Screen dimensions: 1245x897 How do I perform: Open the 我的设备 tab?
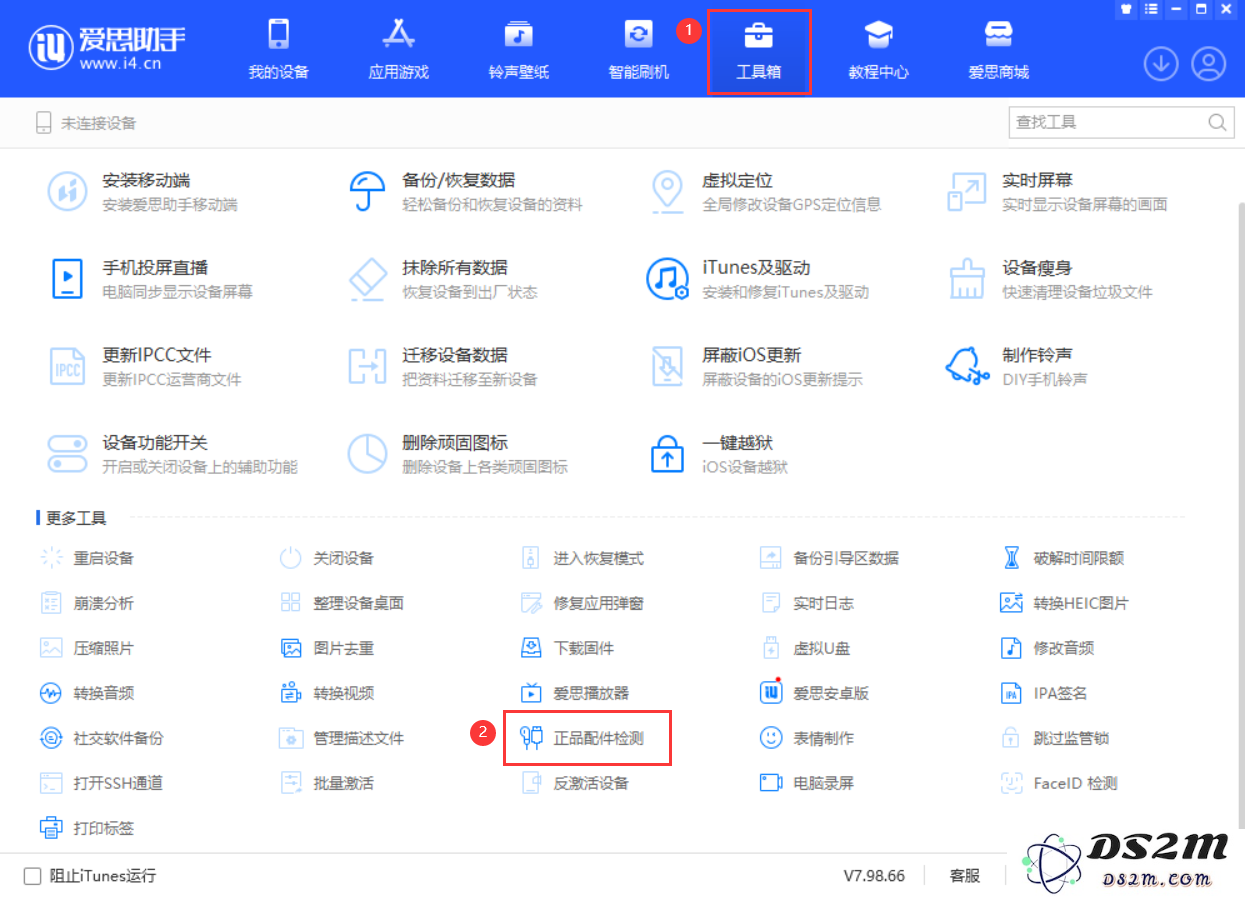[x=278, y=50]
